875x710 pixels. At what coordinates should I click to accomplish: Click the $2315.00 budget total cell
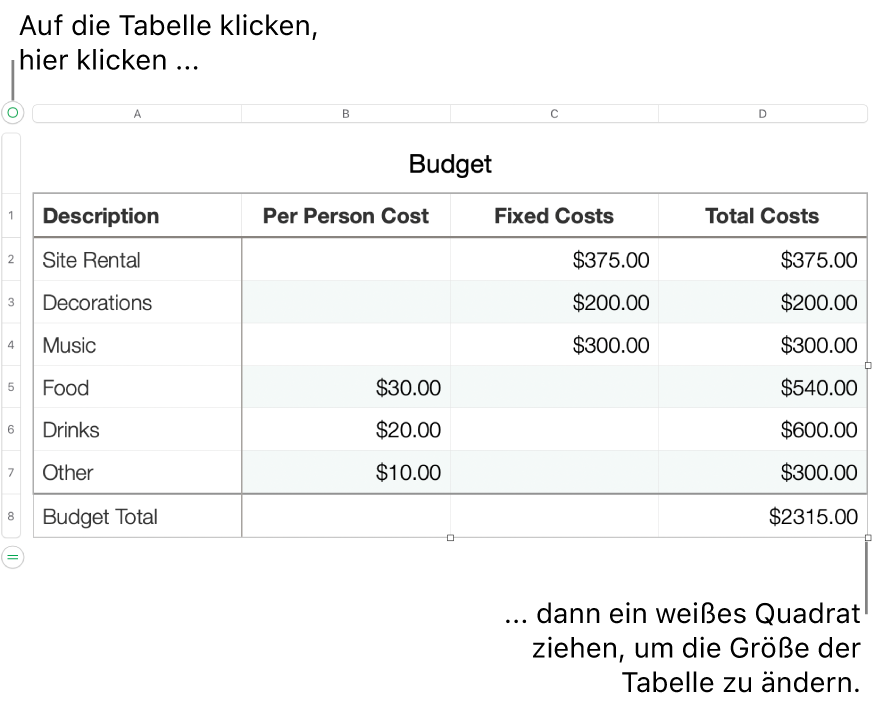762,516
